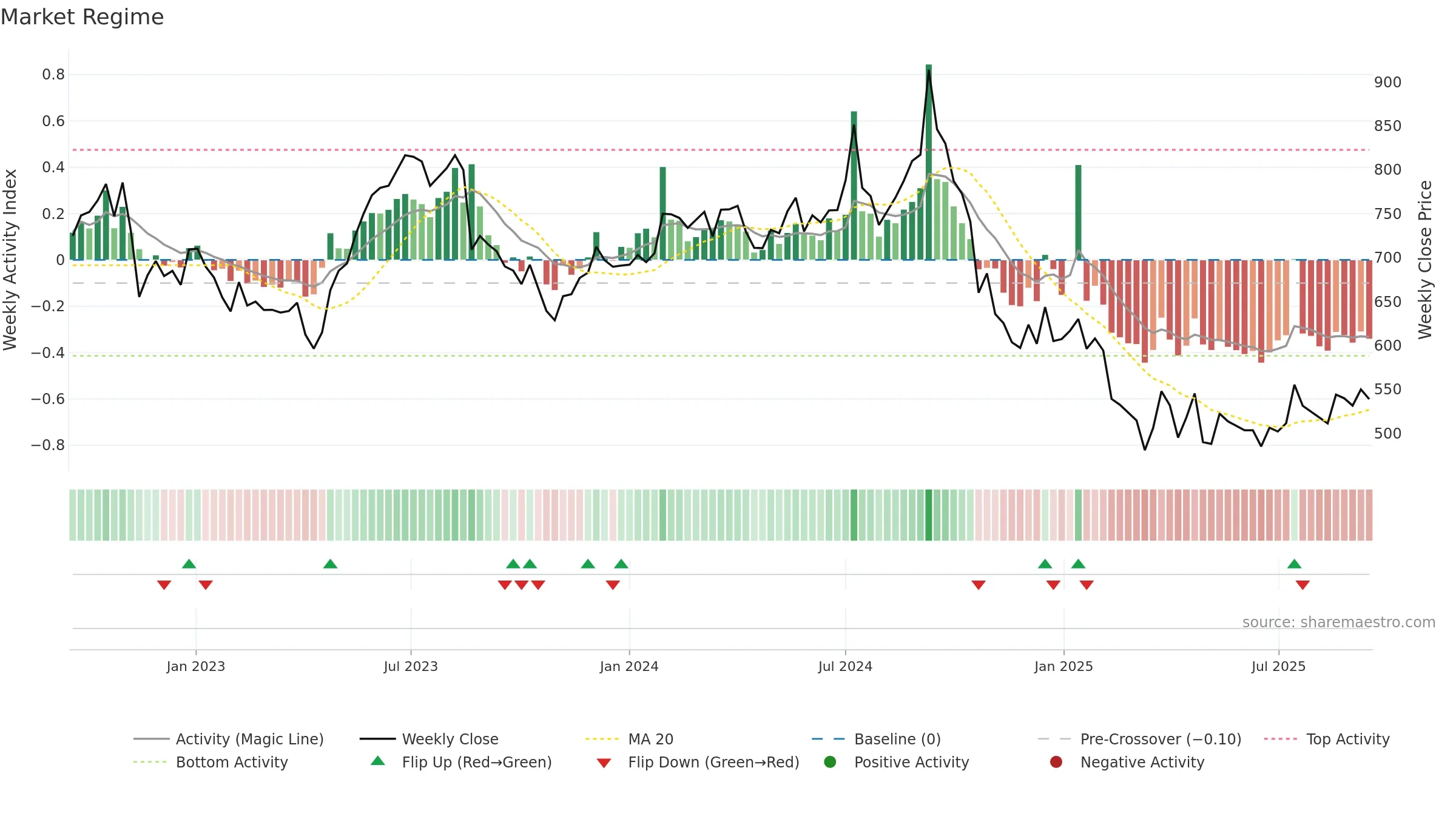The image size is (1456, 819).
Task: Click the Negative Activity legend label
Action: 1142,762
